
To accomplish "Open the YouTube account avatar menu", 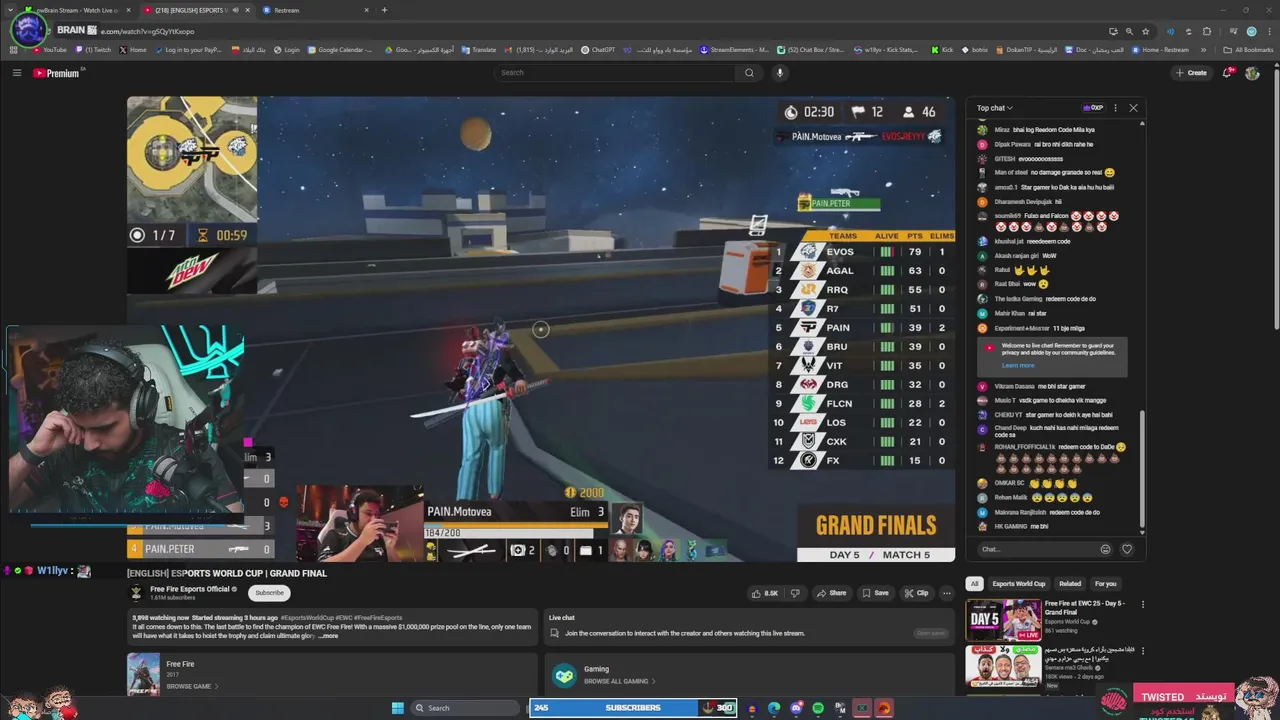I will 1252,72.
